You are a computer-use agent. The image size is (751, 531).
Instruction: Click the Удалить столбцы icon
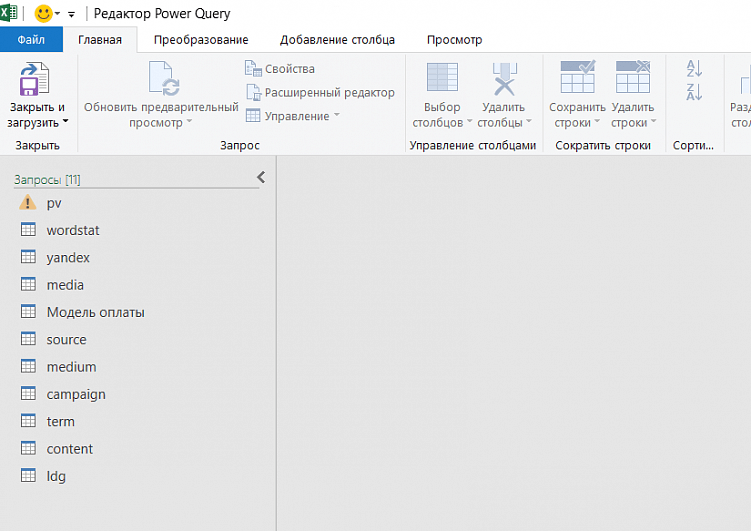(504, 79)
